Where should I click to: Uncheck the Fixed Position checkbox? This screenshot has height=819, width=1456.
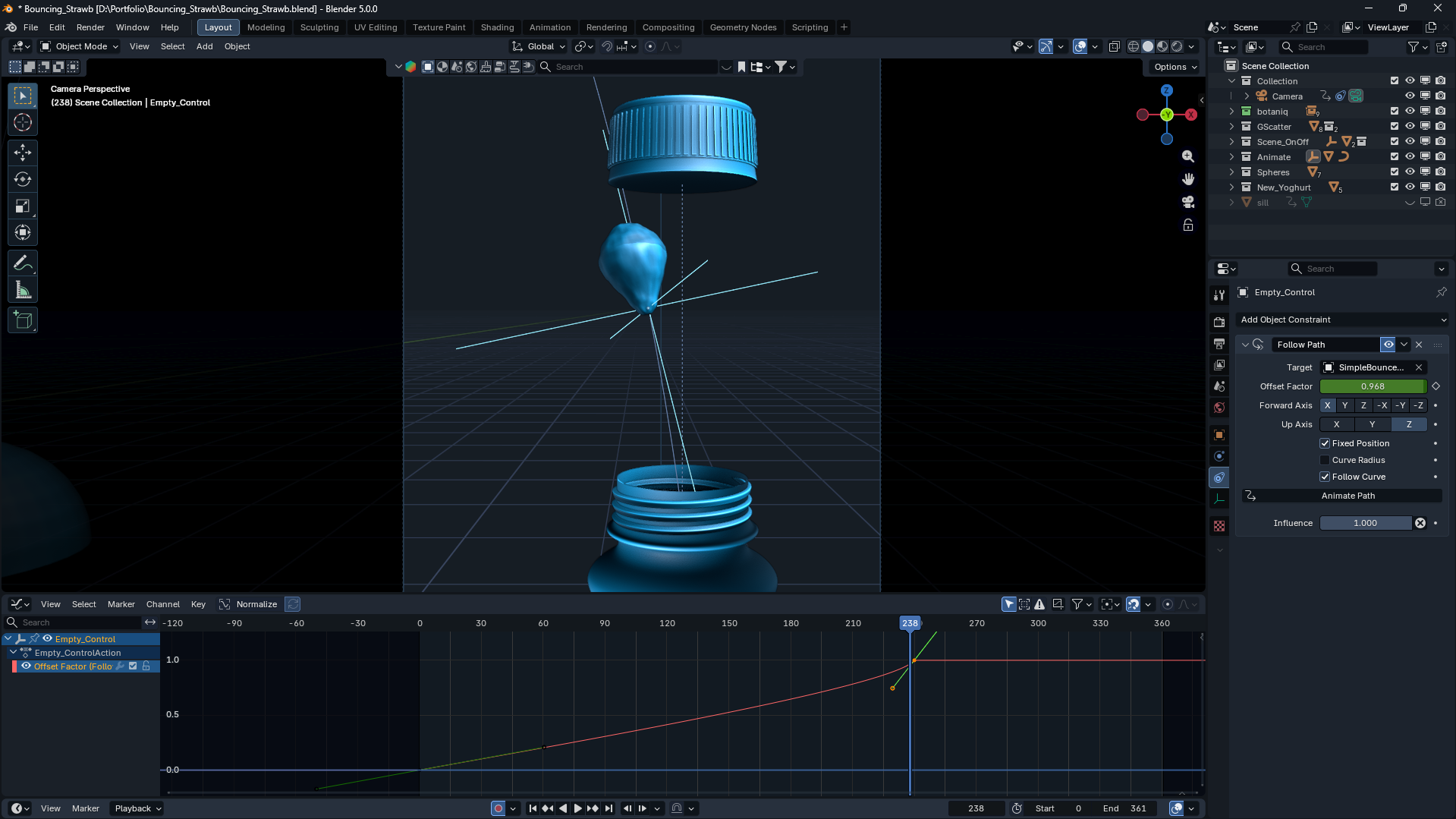(1325, 443)
